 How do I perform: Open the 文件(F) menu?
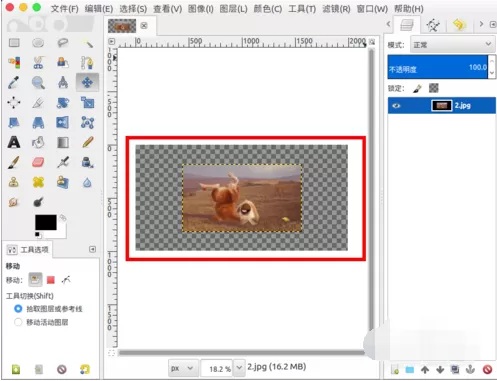[64, 9]
